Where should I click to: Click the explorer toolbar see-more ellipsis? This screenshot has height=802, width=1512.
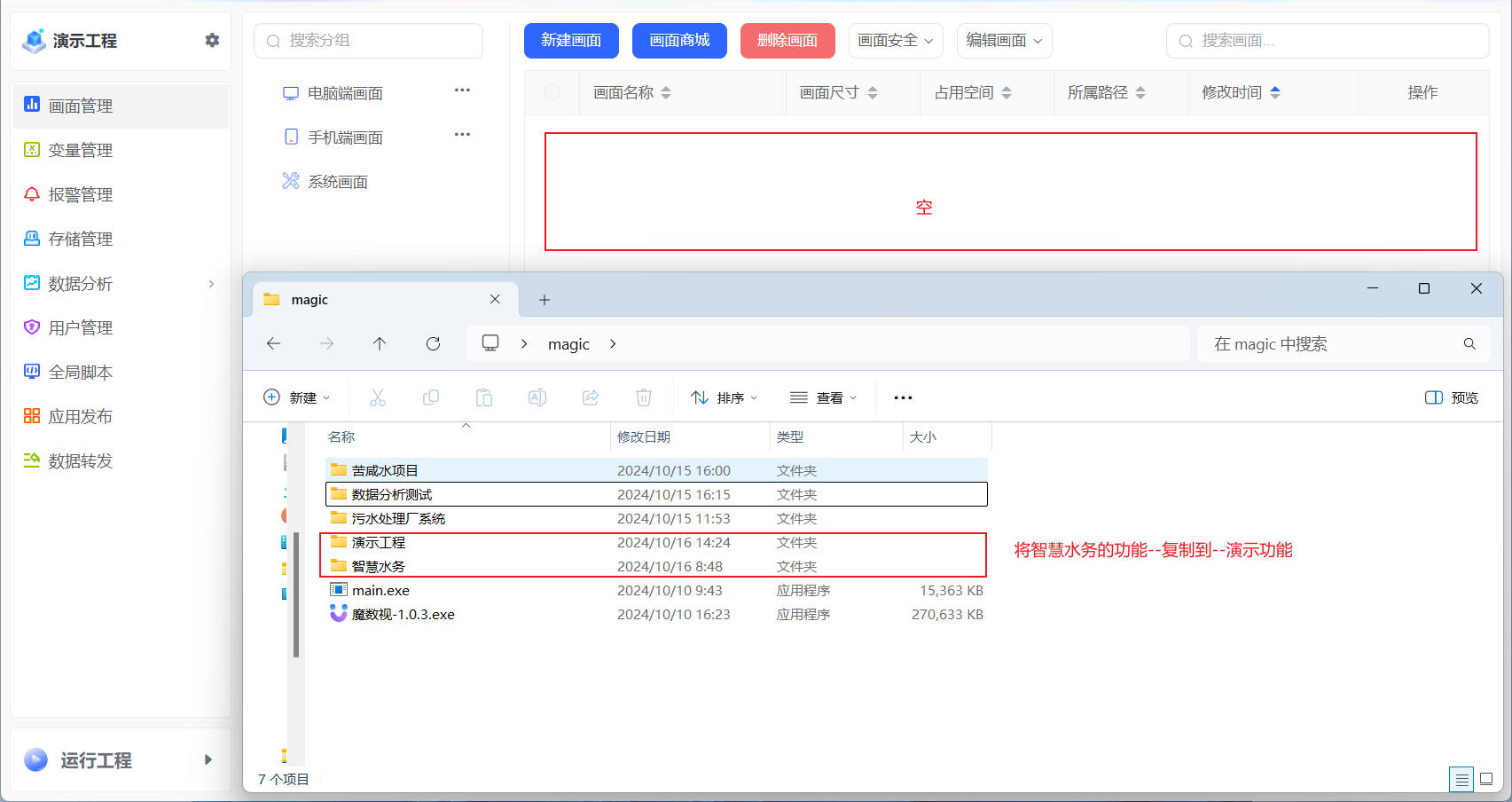(903, 397)
